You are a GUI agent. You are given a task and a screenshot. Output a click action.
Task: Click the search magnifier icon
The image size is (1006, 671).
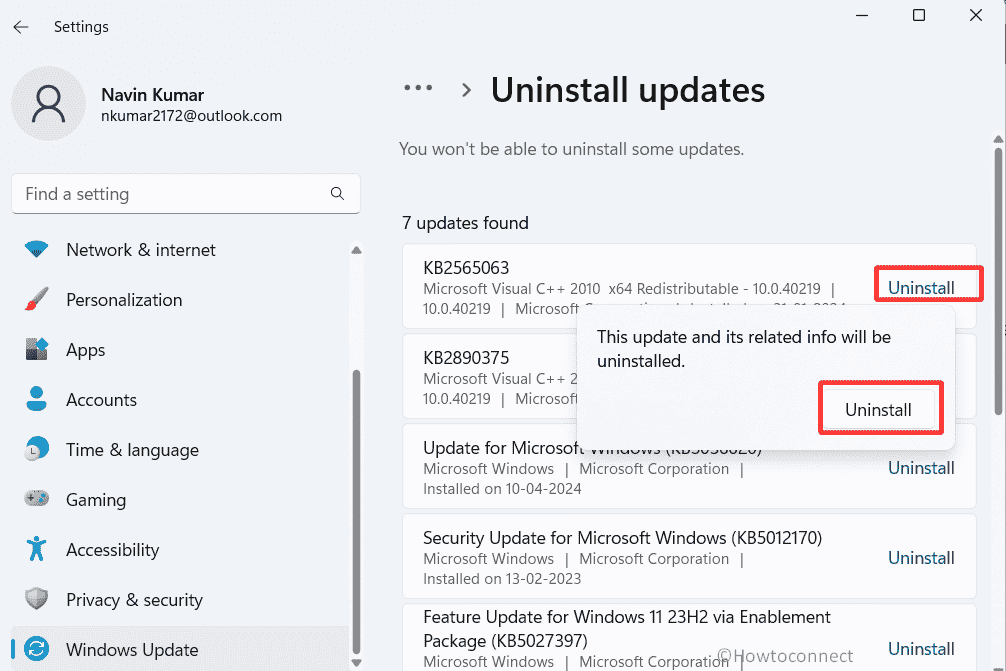[337, 193]
